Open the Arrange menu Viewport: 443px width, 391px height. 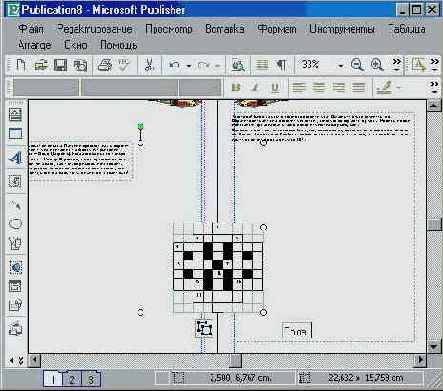[x=35, y=45]
